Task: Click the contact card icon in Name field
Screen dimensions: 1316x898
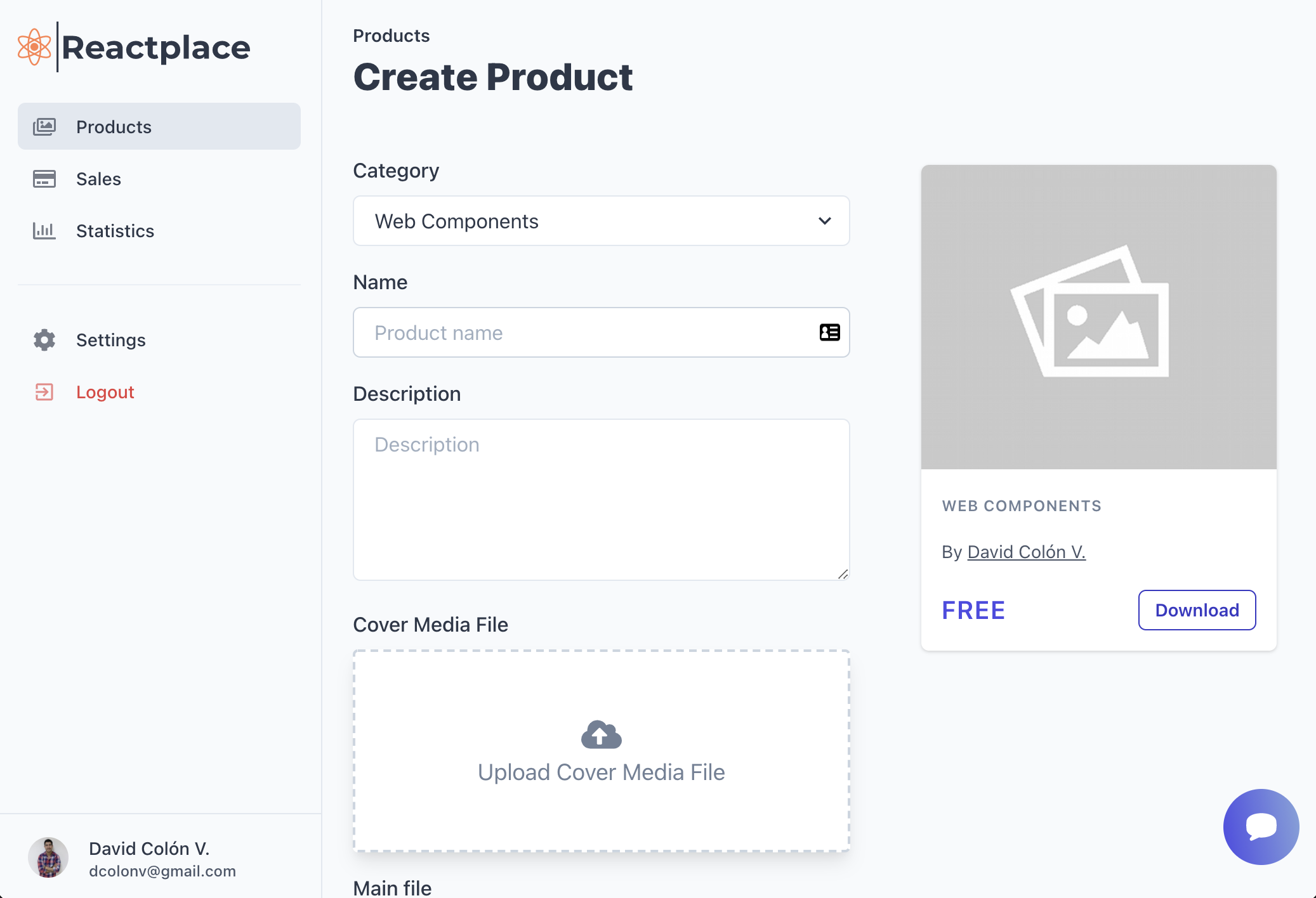Action: (828, 332)
